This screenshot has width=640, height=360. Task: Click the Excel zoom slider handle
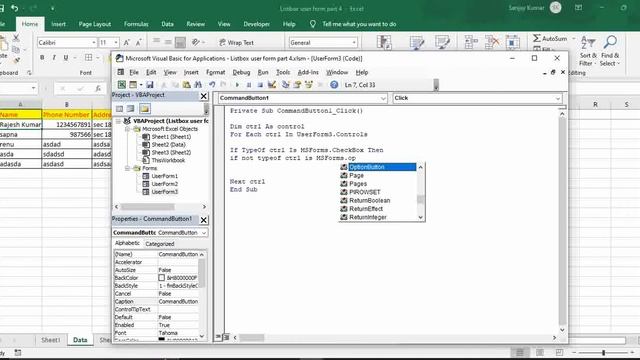pyautogui.click(x=603, y=352)
